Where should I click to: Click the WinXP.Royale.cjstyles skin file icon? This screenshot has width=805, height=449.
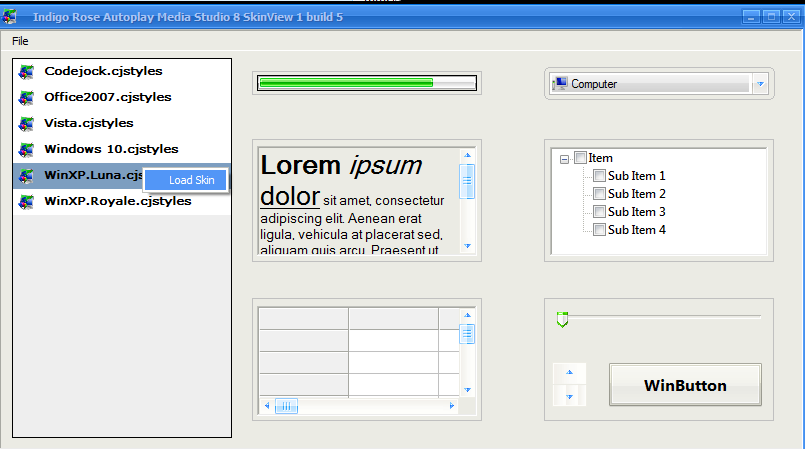pos(26,201)
